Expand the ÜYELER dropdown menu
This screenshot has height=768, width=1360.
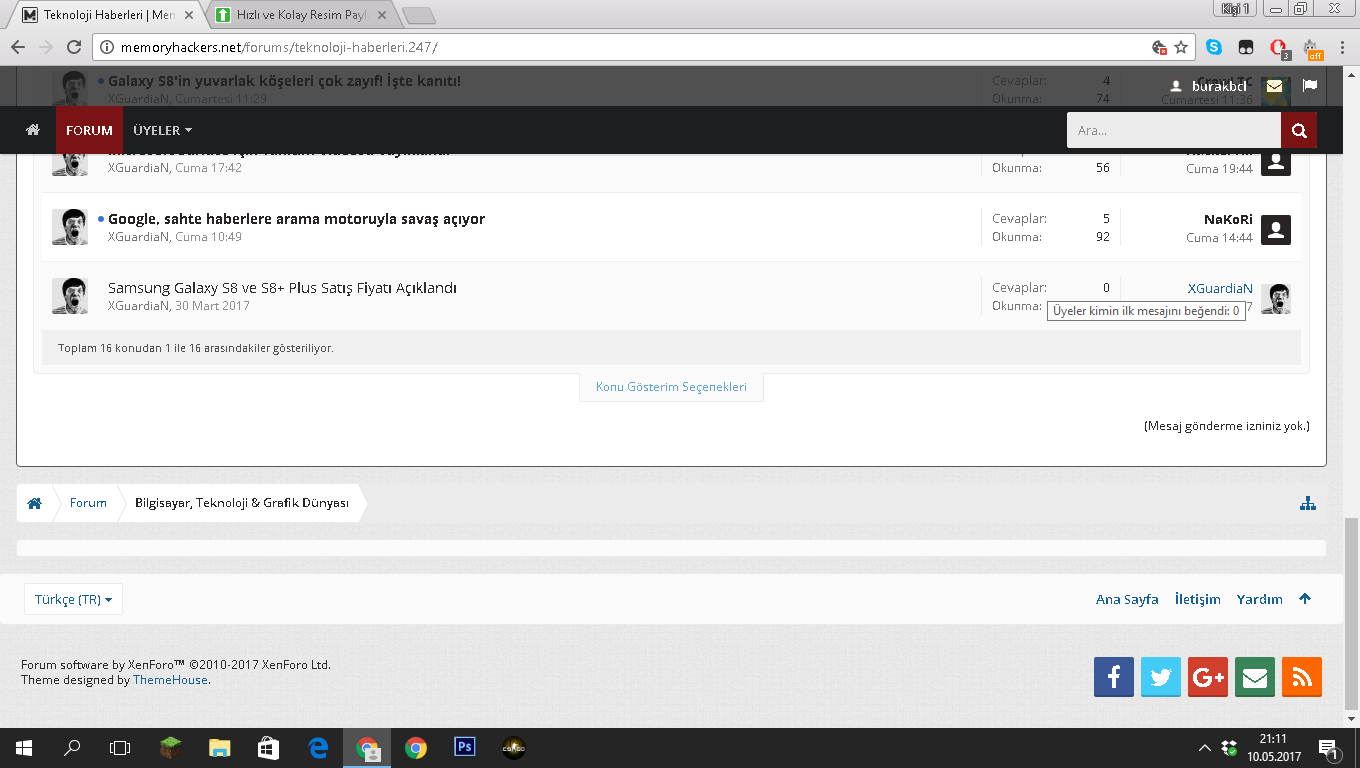coord(162,130)
